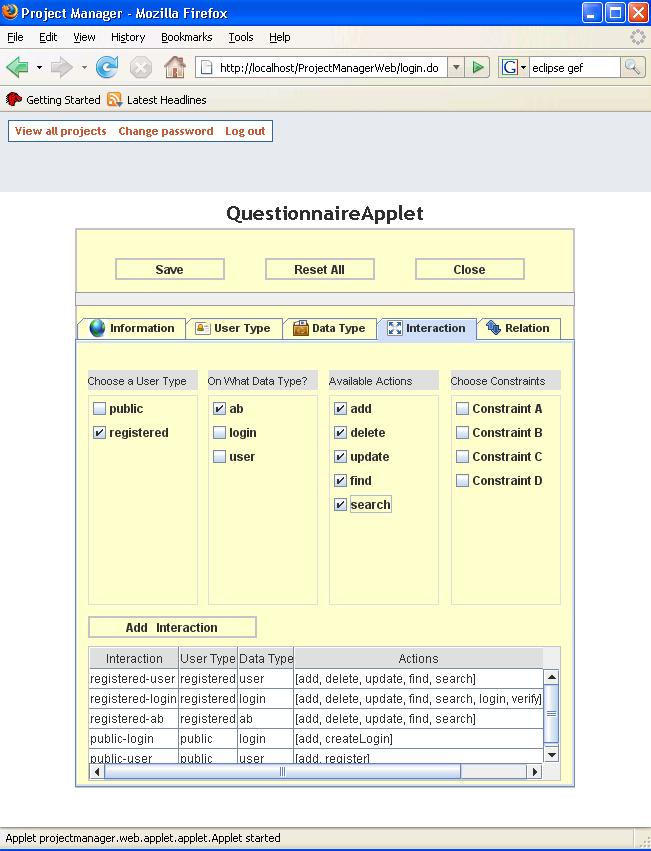Open the Edit menu
The width and height of the screenshot is (651, 851).
[x=48, y=37]
